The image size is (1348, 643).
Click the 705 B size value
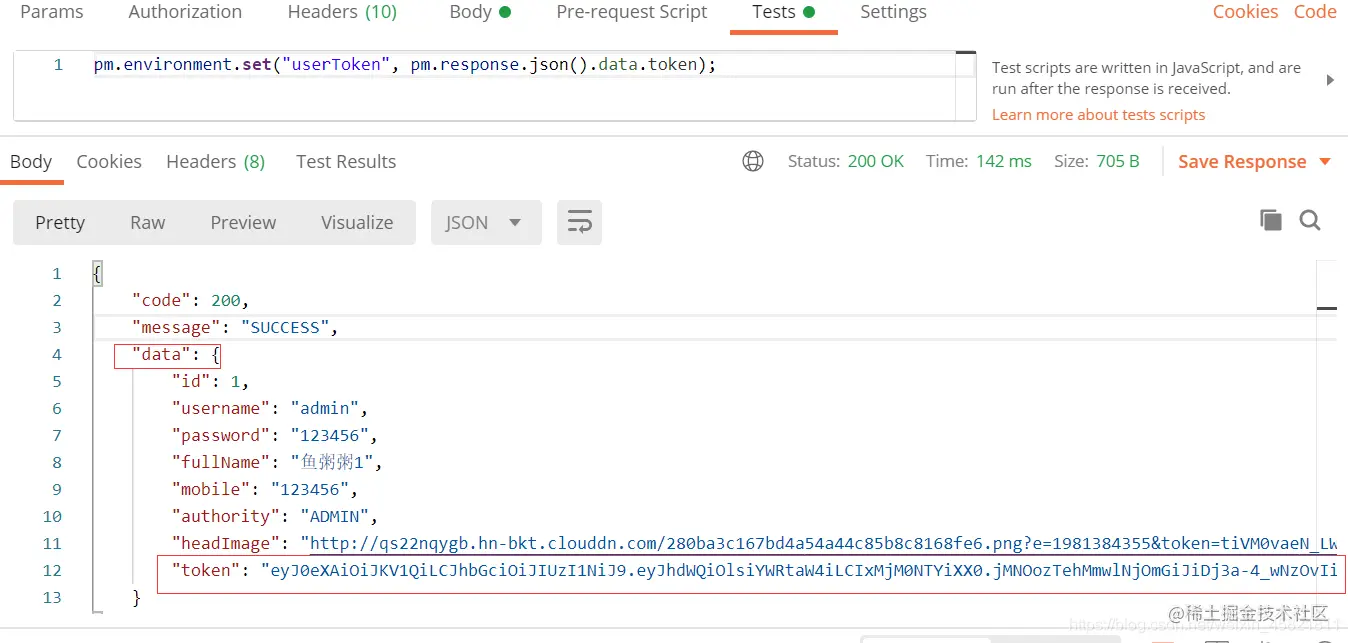click(1118, 161)
